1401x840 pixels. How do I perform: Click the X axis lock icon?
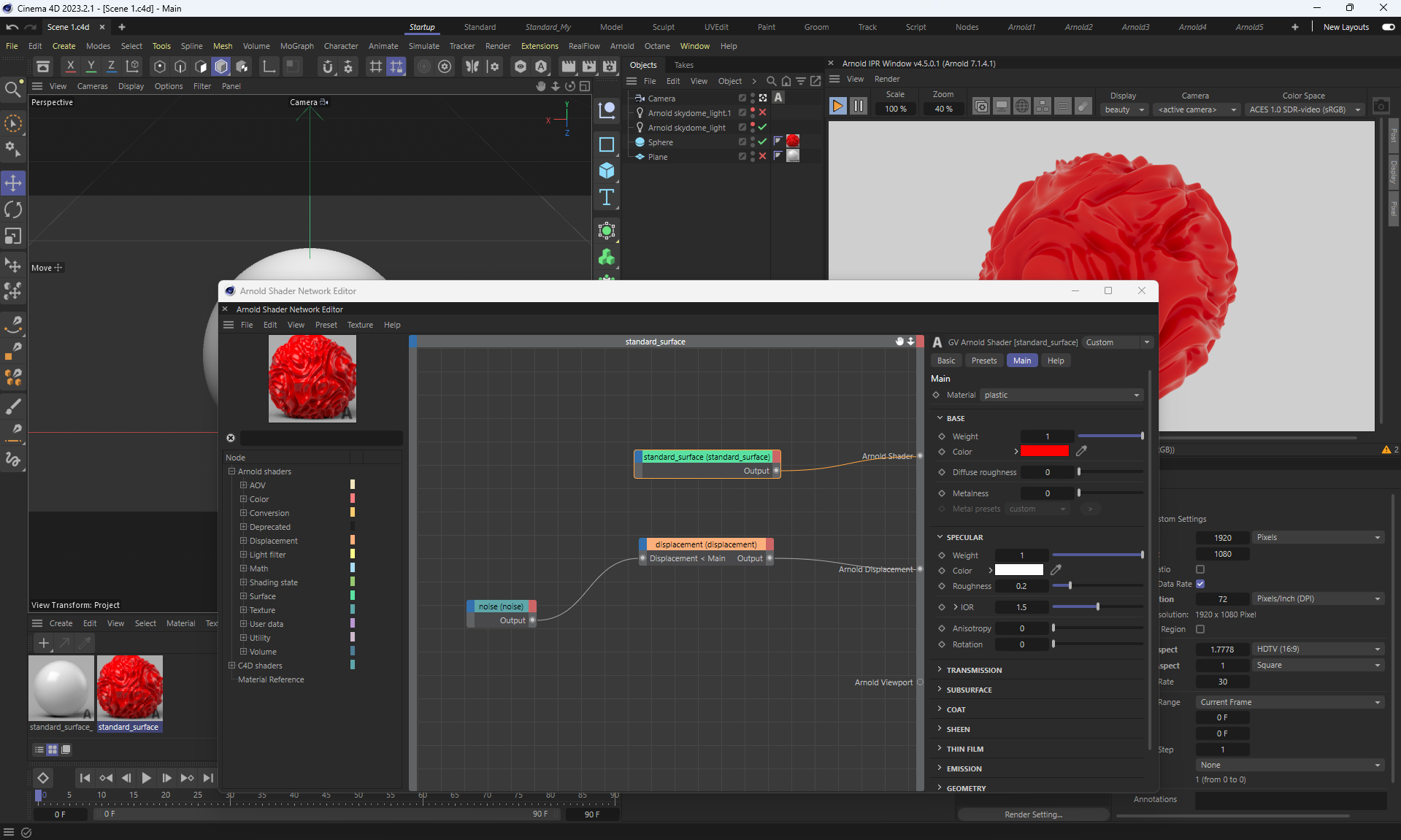70,66
